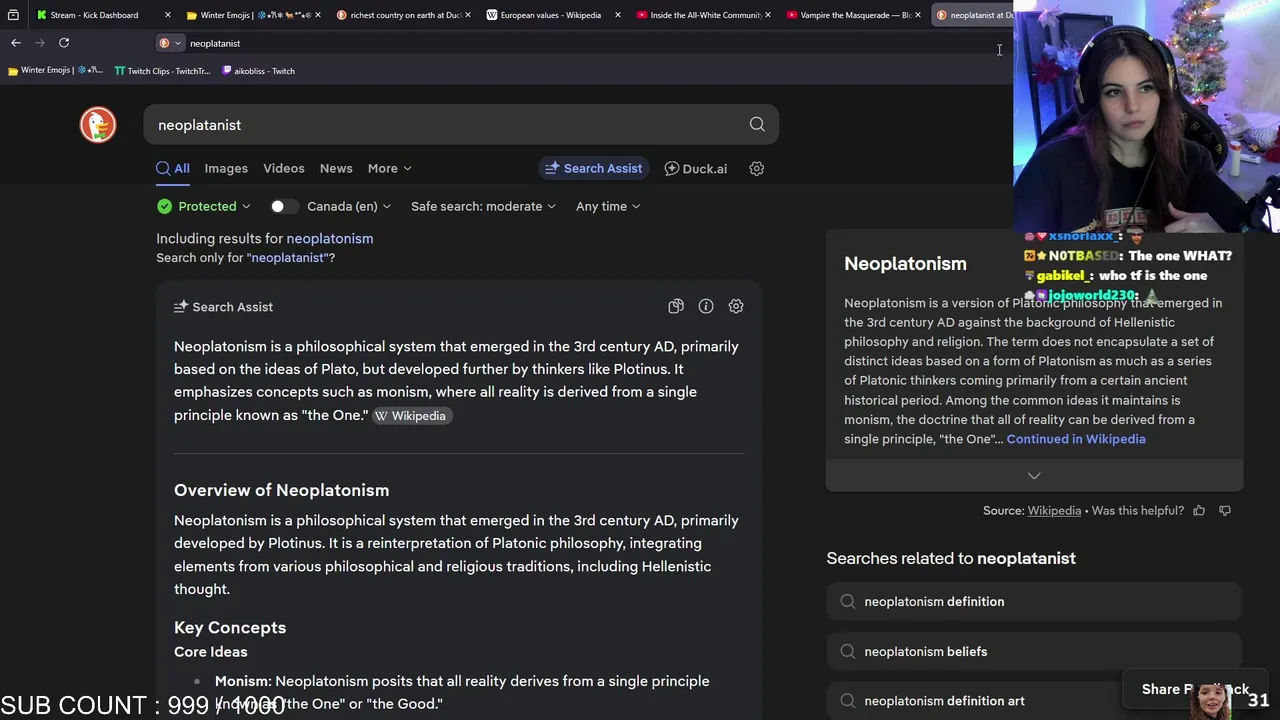Screen dimensions: 1280x720
Task: Click the Search Assist button
Action: (594, 168)
